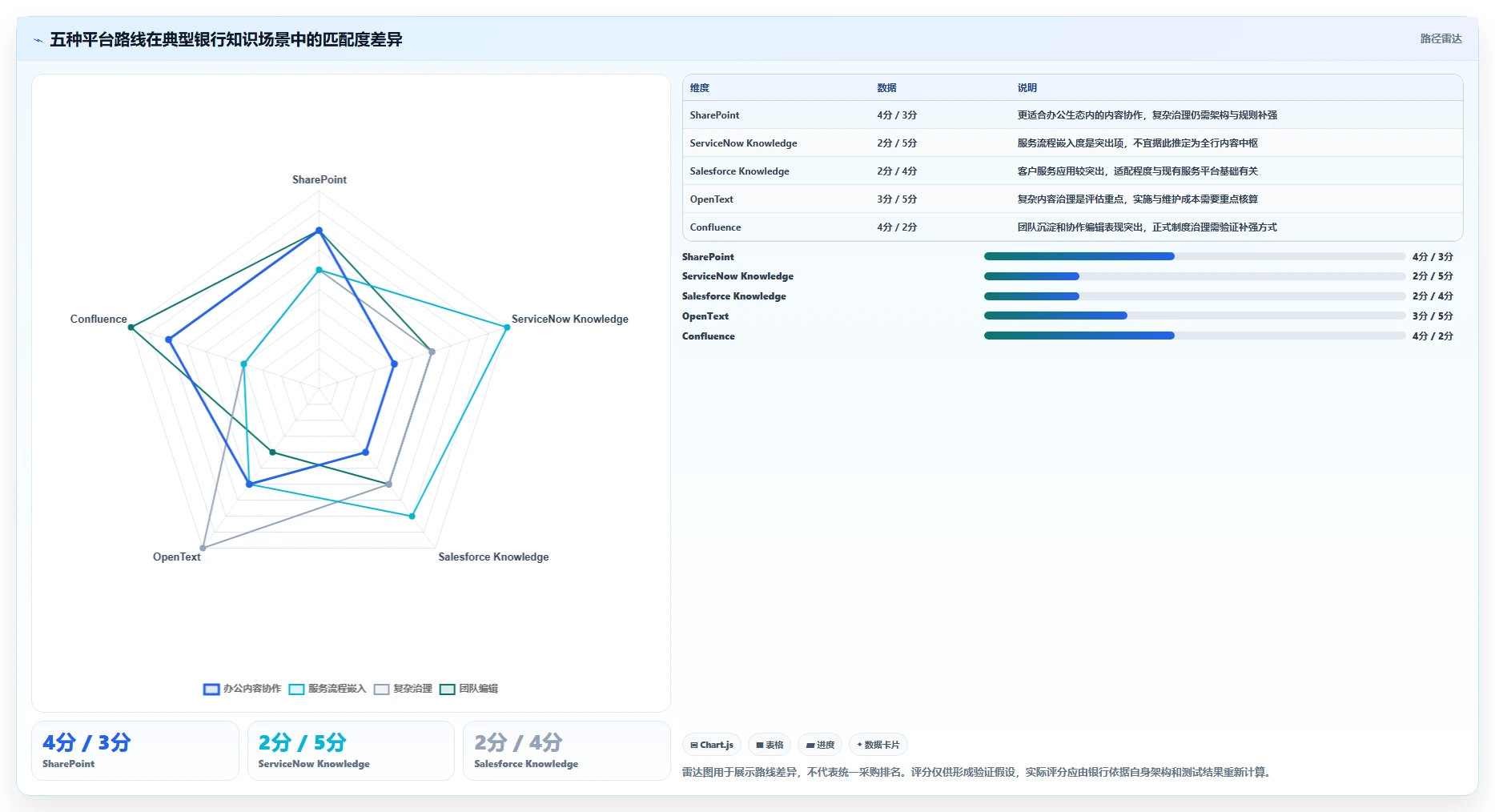
Task: Toggle the 团队编辑 legend item
Action: 468,689
